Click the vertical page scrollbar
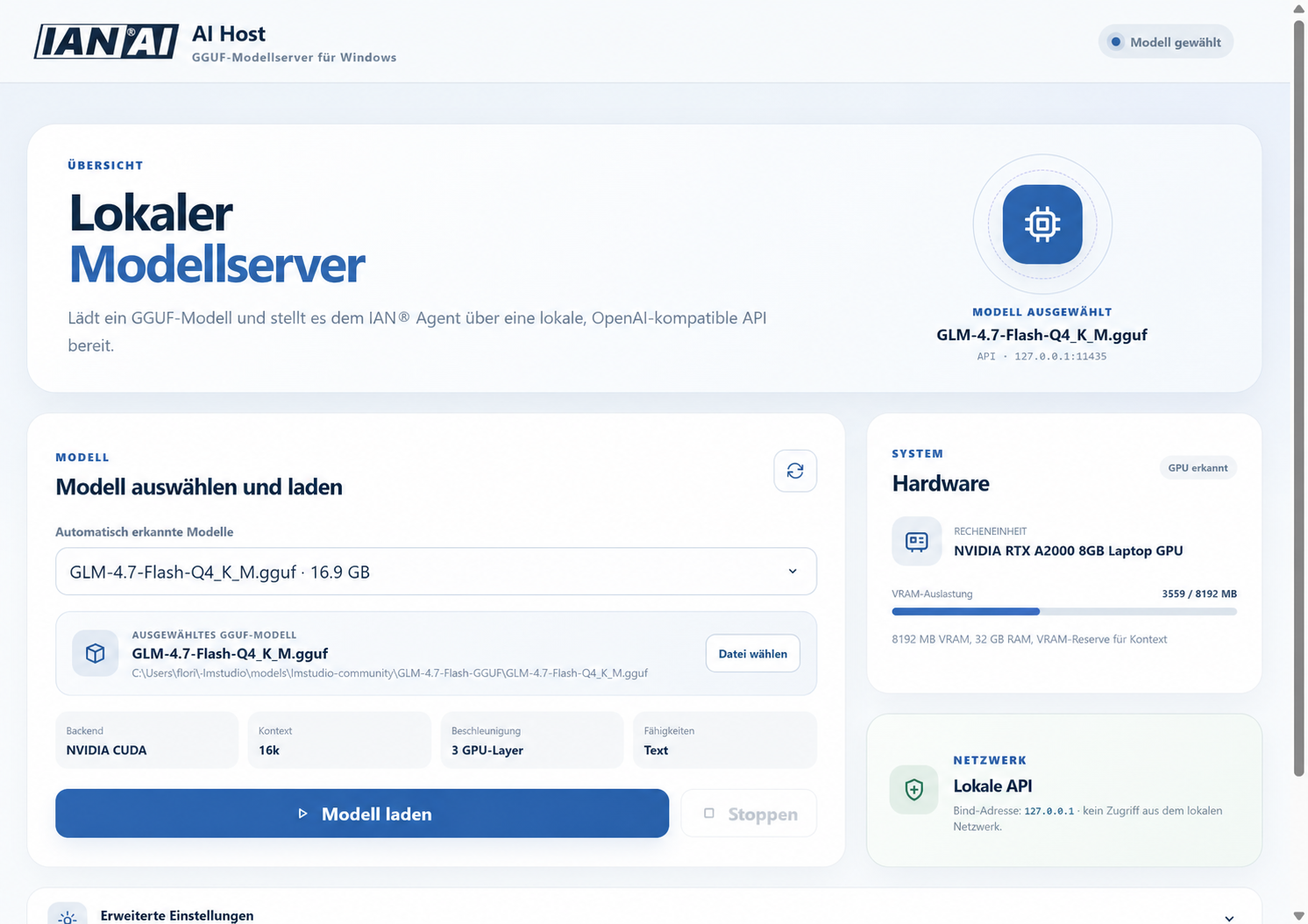 [1299, 399]
